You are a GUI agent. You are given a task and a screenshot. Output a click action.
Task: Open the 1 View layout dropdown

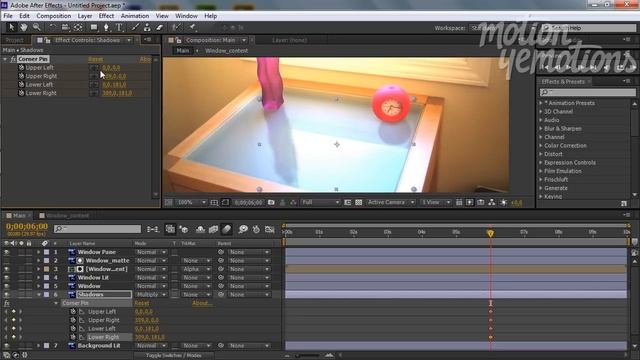(436, 202)
